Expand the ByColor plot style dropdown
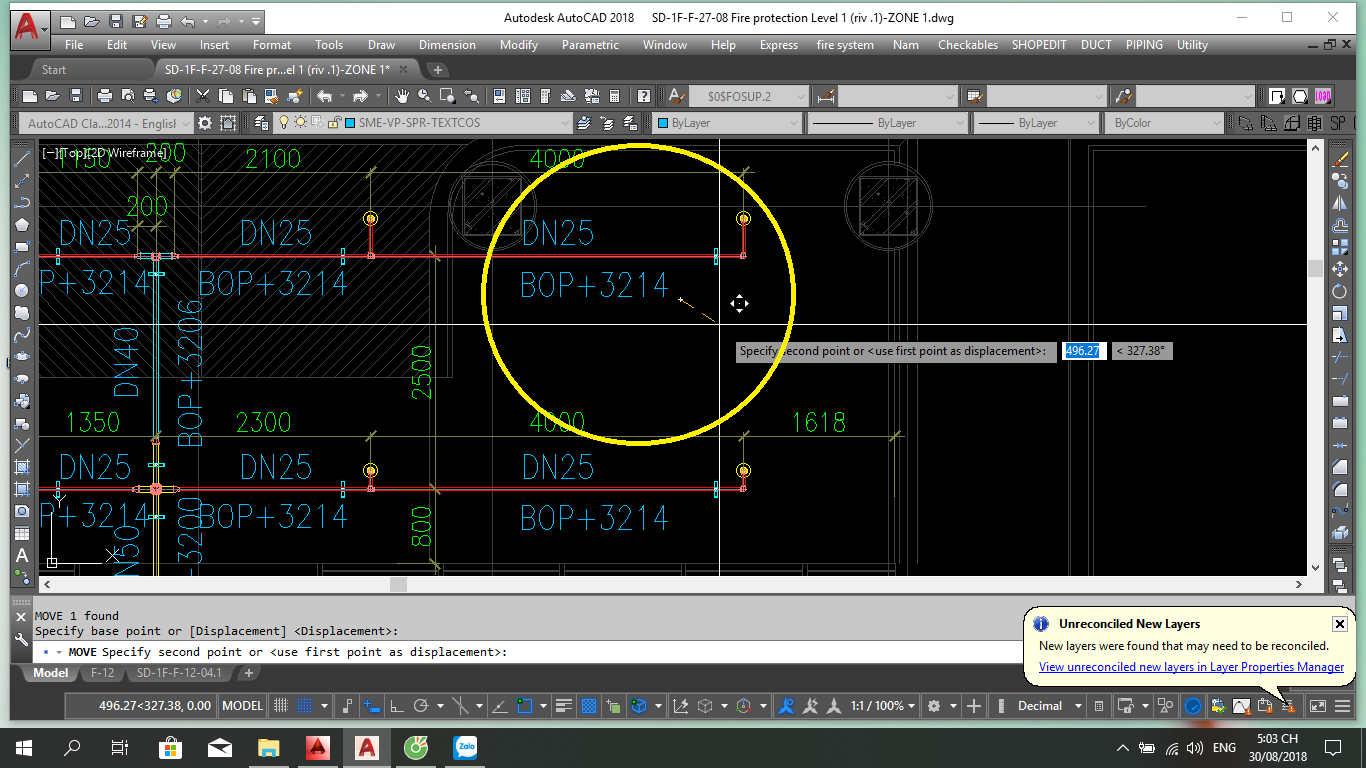 click(1165, 123)
